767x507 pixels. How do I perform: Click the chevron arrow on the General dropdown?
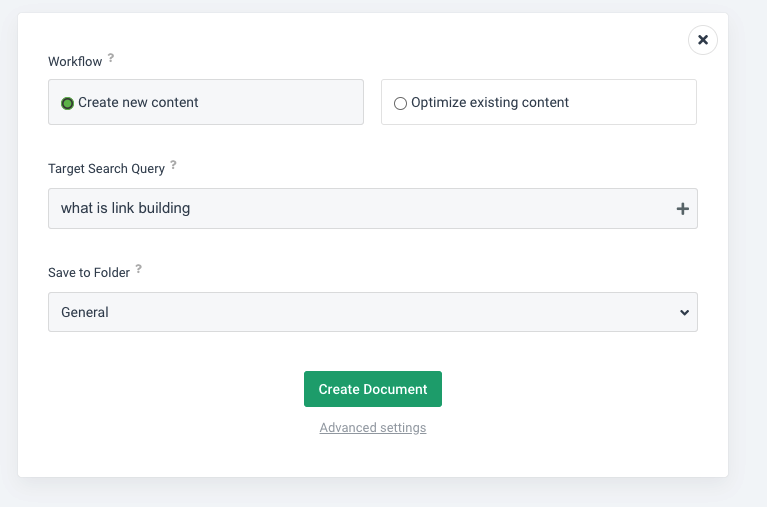pyautogui.click(x=684, y=312)
